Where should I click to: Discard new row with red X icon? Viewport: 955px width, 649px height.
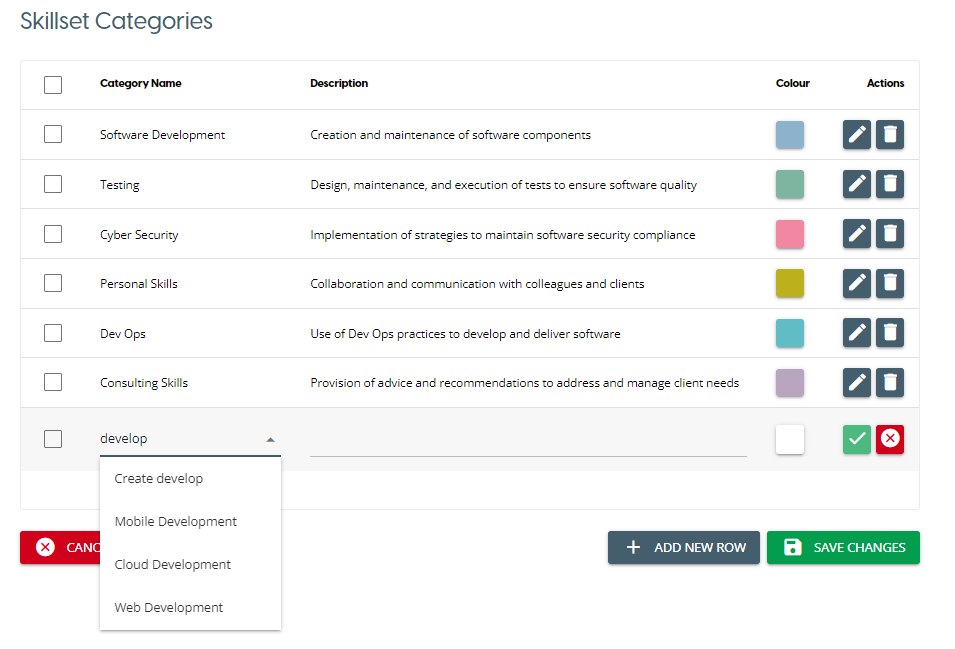pos(890,439)
